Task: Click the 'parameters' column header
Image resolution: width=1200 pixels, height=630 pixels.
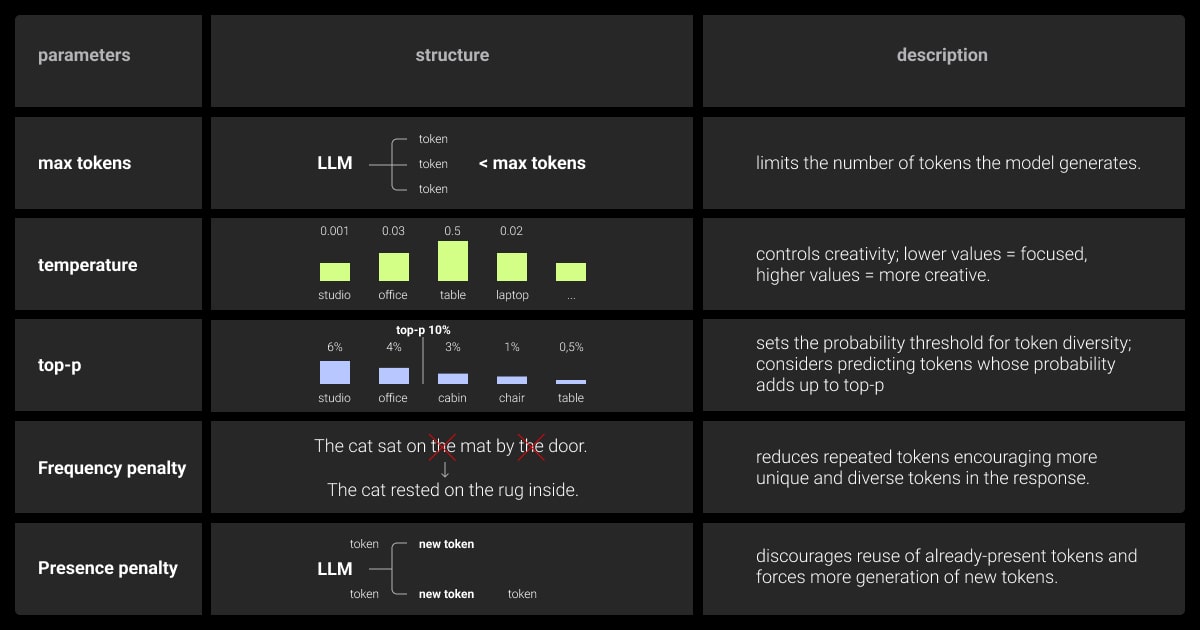Action: 84,56
